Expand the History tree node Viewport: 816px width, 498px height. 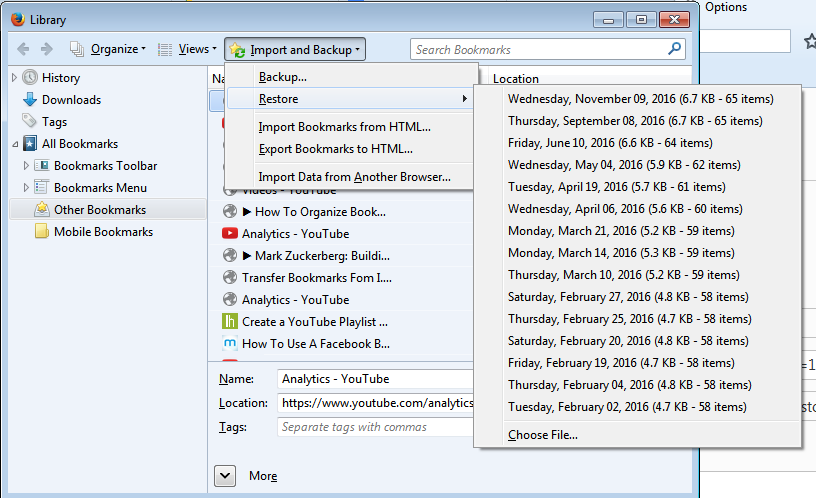pos(14,78)
